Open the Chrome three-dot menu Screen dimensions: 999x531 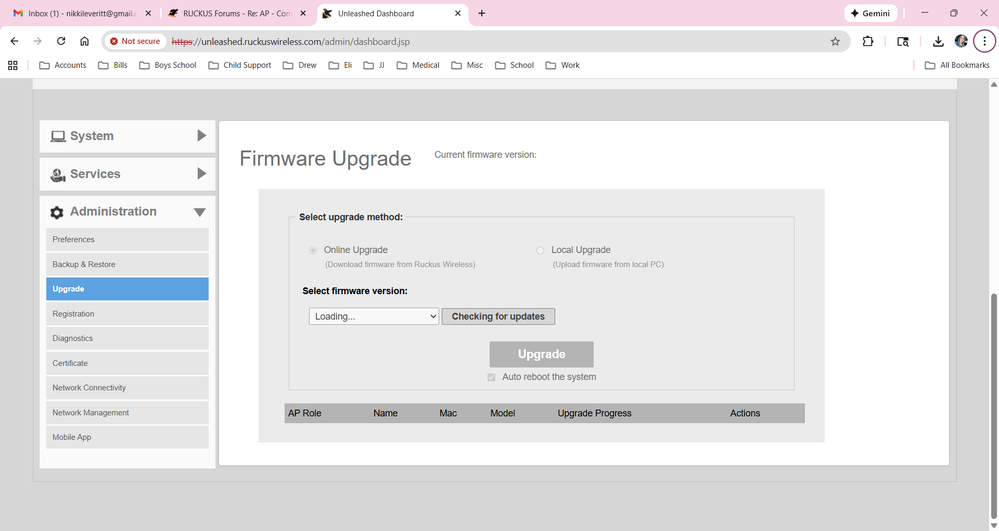point(984,41)
